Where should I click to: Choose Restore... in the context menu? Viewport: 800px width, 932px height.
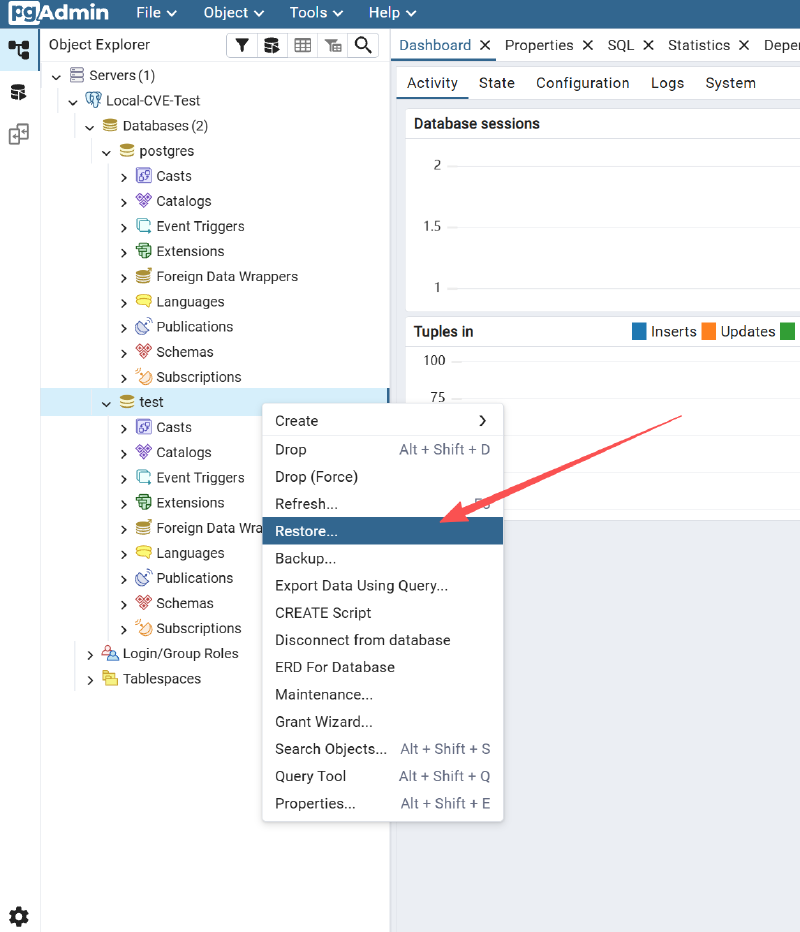383,531
